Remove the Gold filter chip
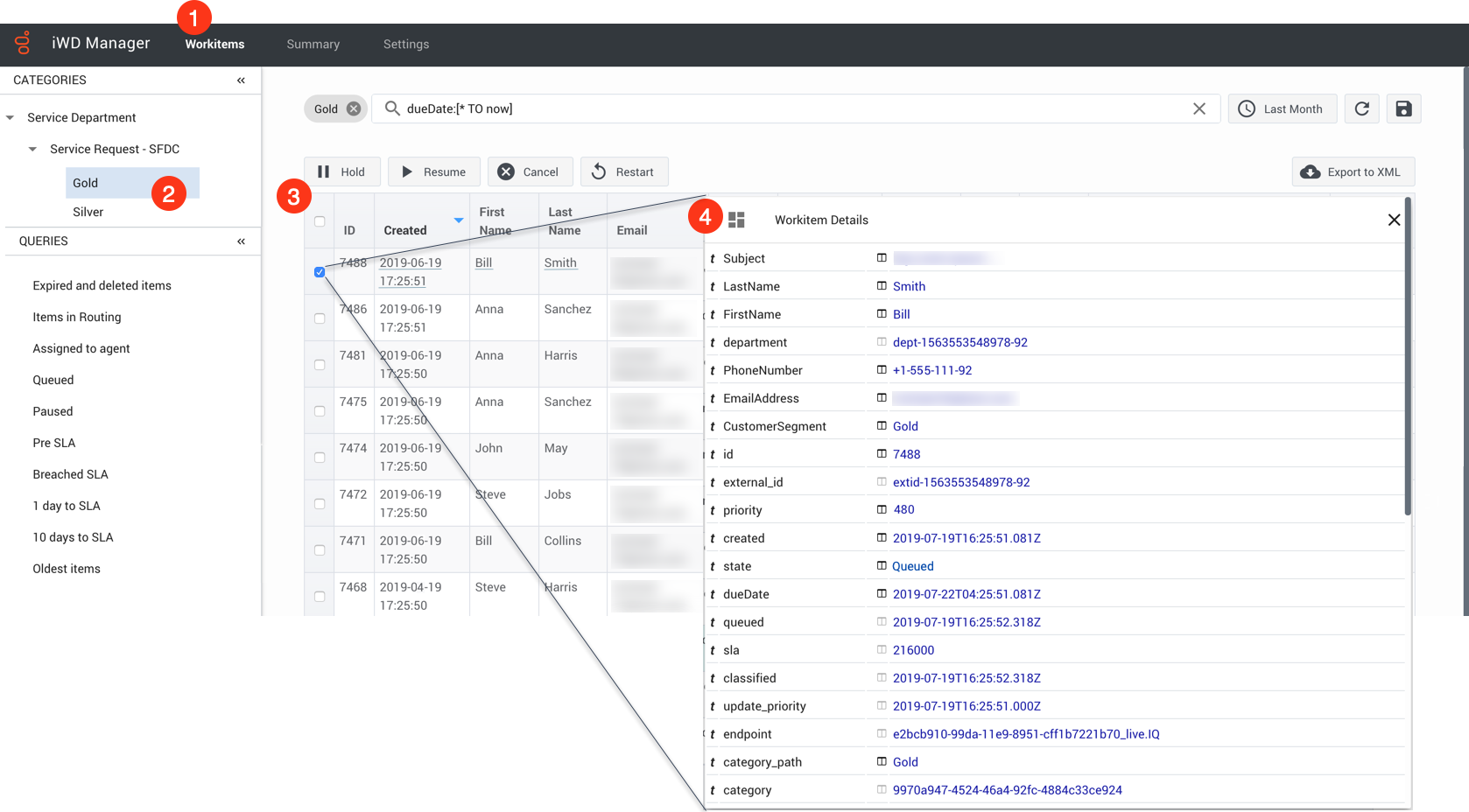 point(353,108)
